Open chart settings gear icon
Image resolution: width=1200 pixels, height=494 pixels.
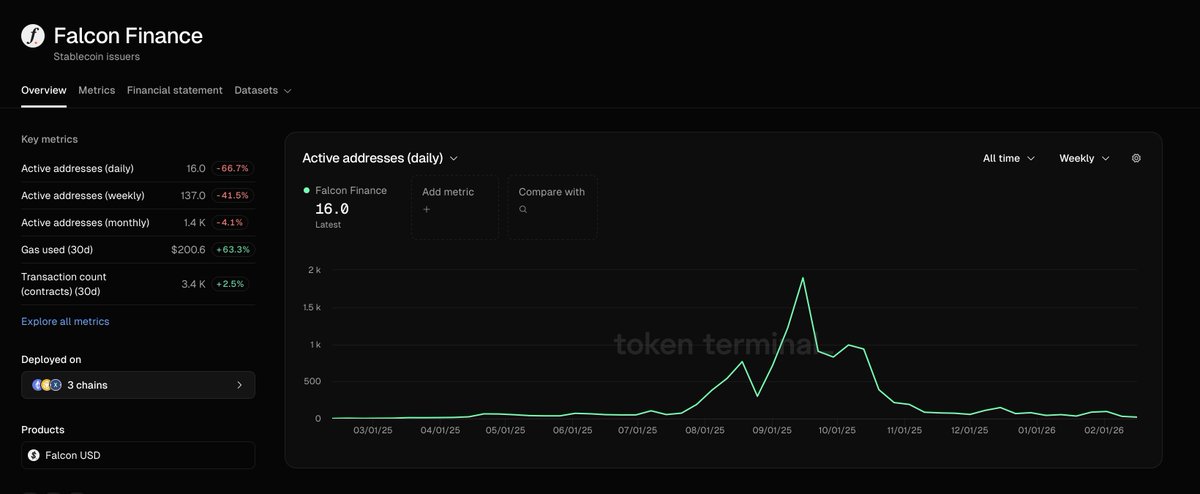[x=1136, y=158]
